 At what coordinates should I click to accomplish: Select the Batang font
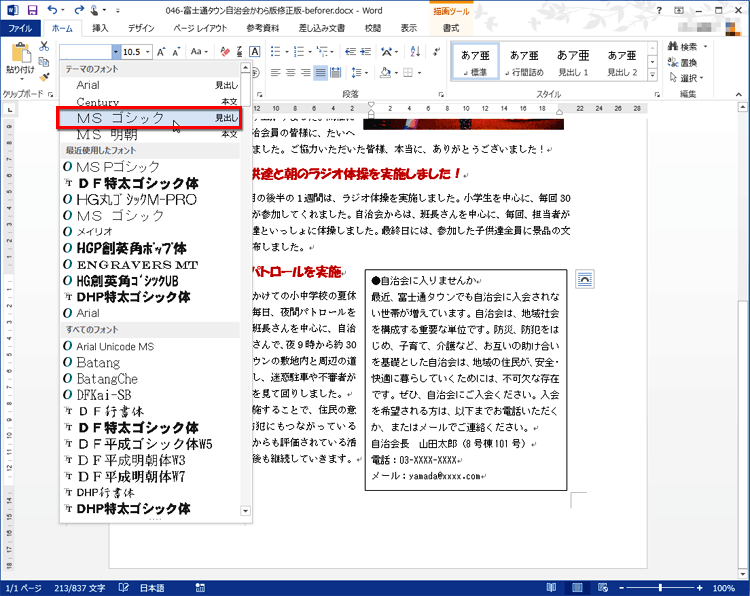[149, 363]
